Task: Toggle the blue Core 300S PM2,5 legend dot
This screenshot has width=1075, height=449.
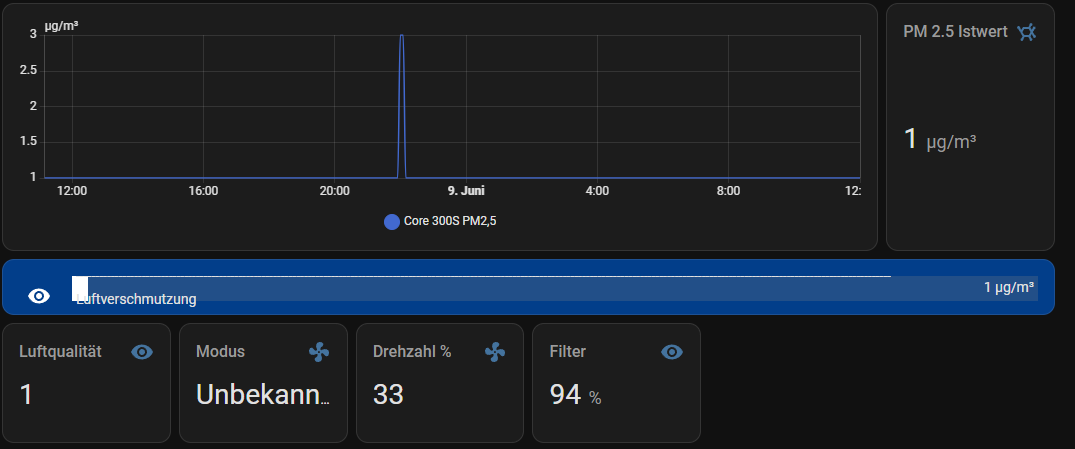Action: (392, 221)
